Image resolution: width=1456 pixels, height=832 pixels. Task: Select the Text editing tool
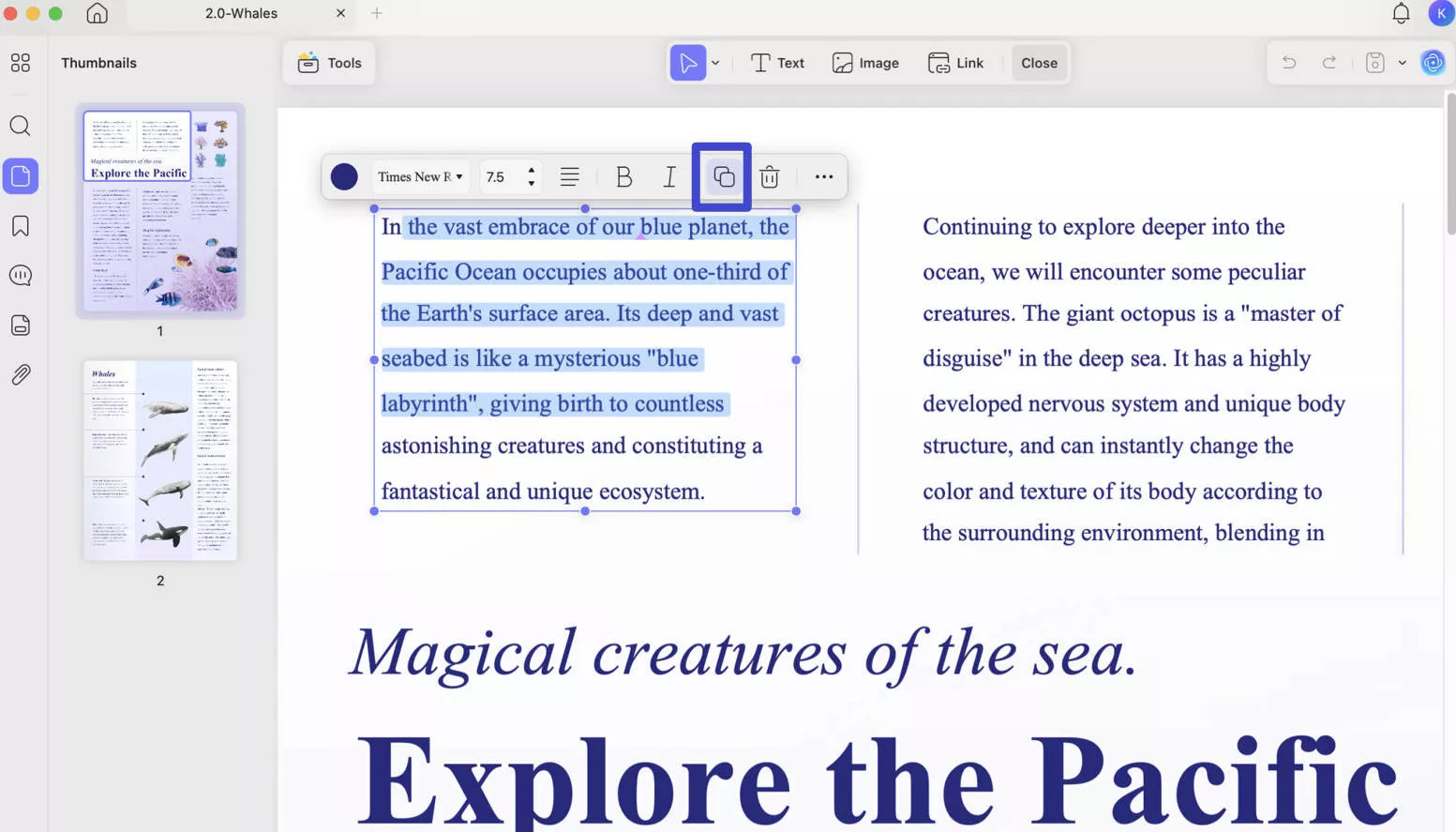tap(777, 62)
